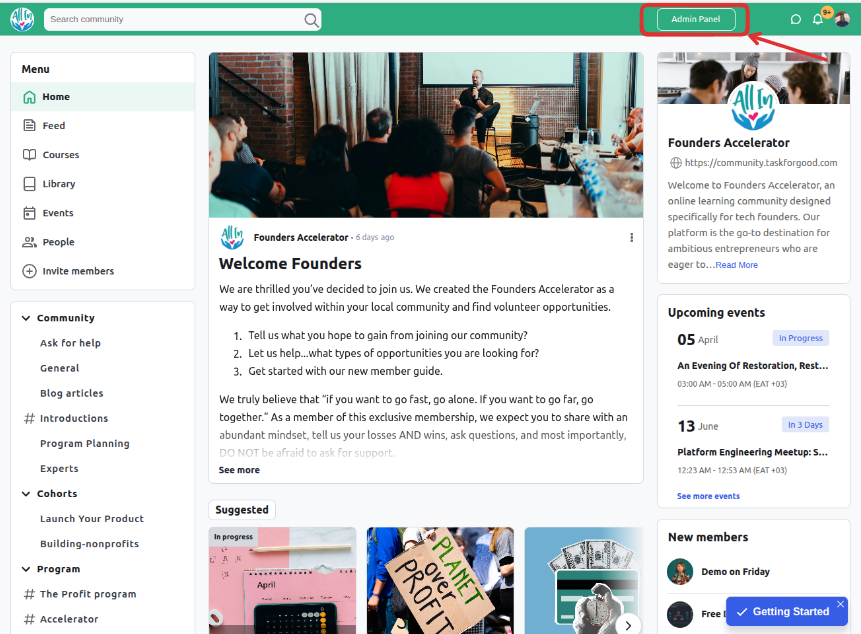Click the Events calendar icon
861x634 pixels.
(29, 213)
